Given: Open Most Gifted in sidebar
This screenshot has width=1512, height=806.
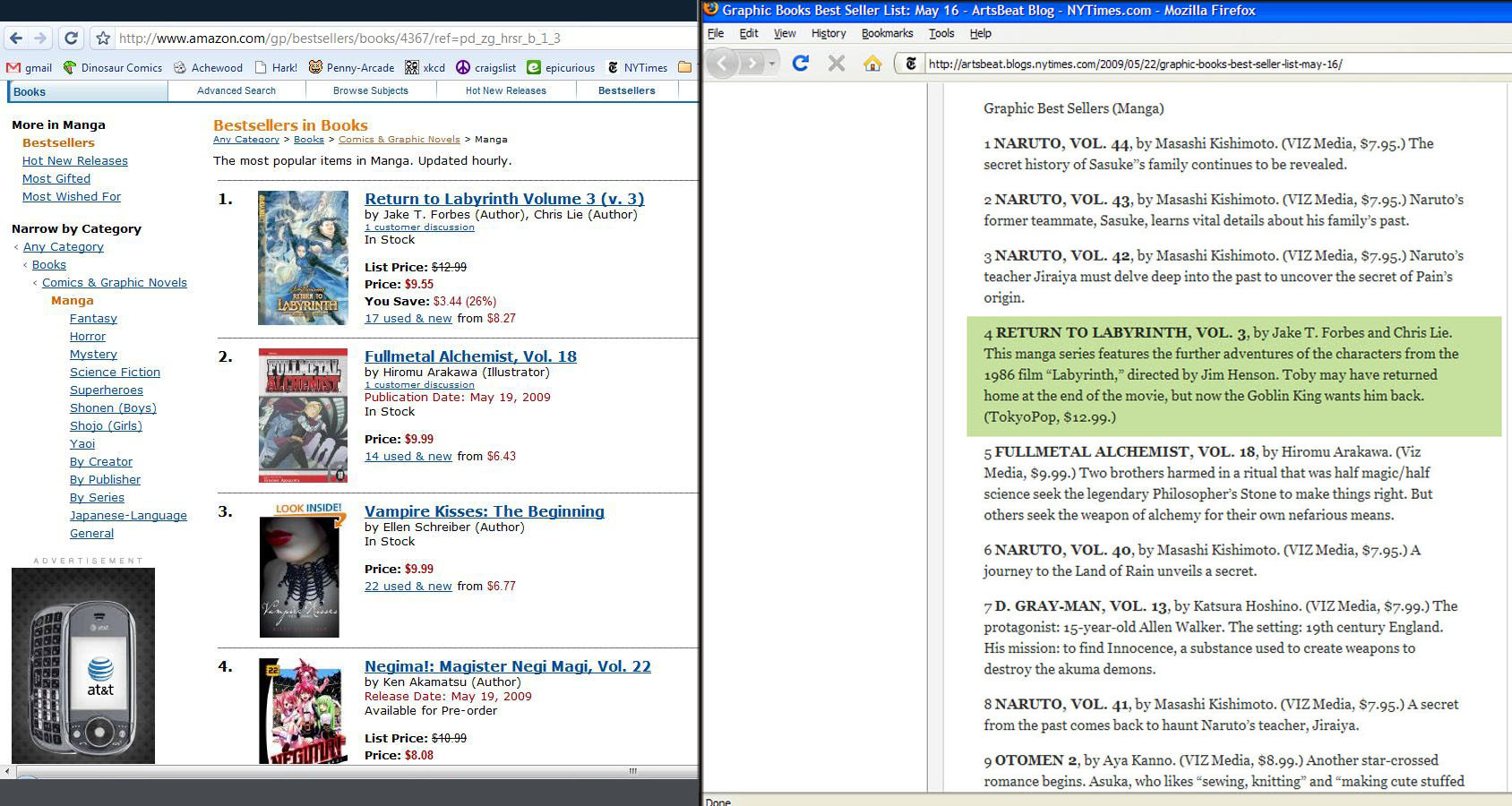Looking at the screenshot, I should pos(56,178).
